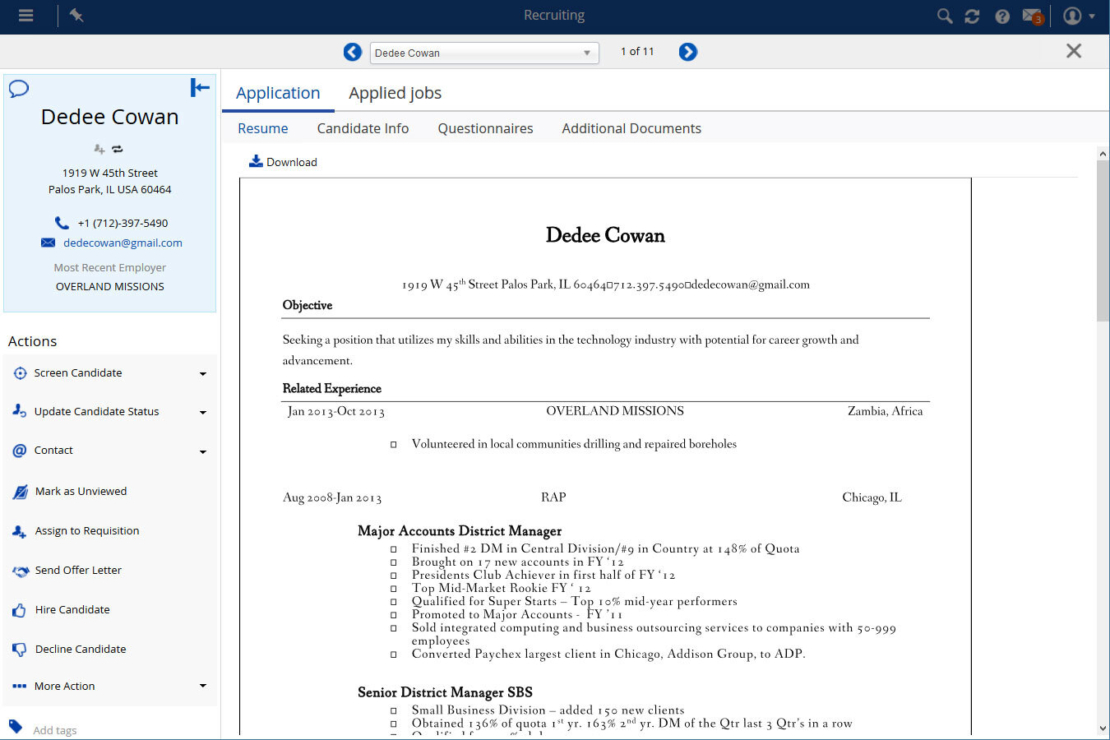Expand the Screen Candidate menu
The height and width of the screenshot is (740, 1110).
pyautogui.click(x=110, y=373)
